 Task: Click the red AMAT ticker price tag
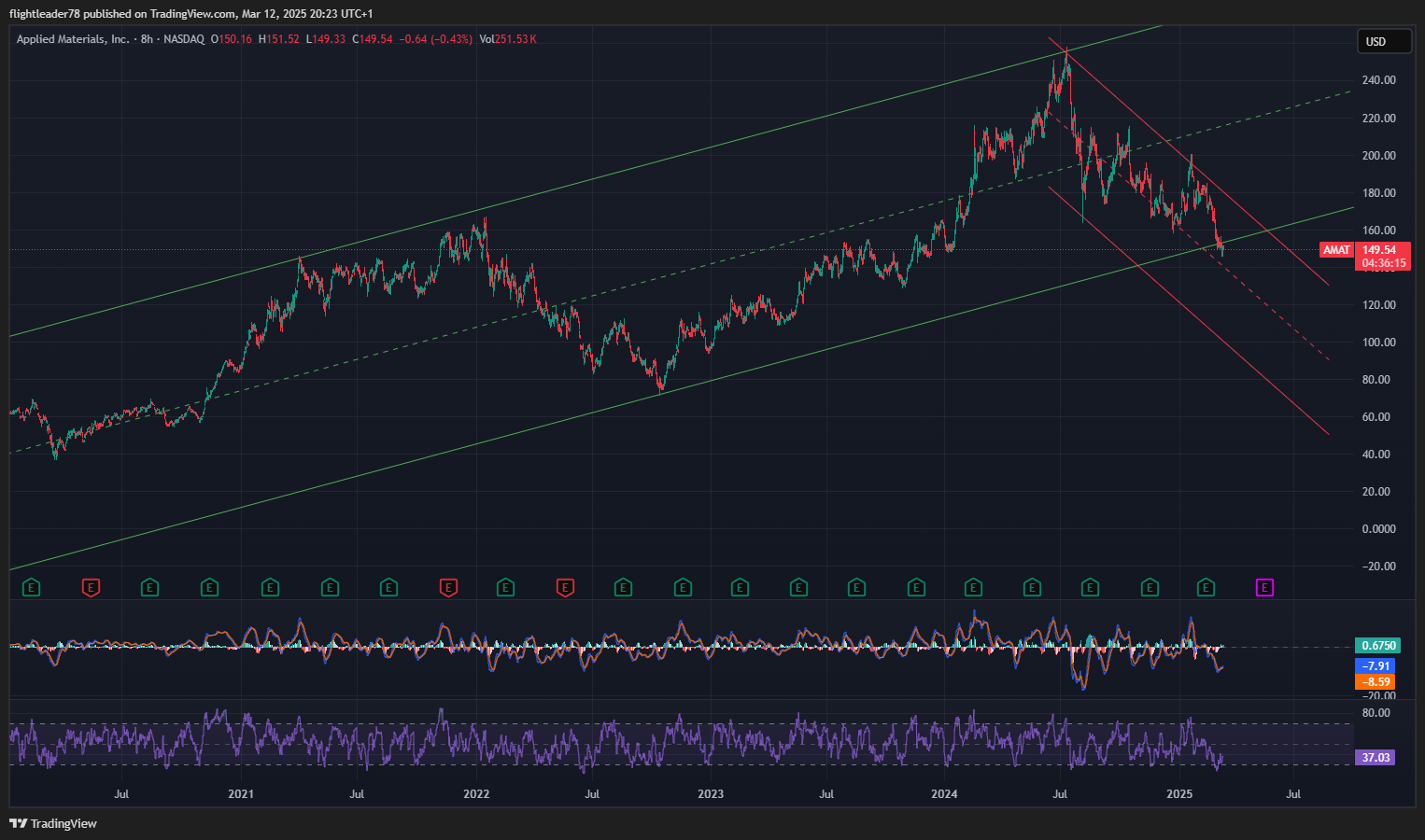[1336, 250]
